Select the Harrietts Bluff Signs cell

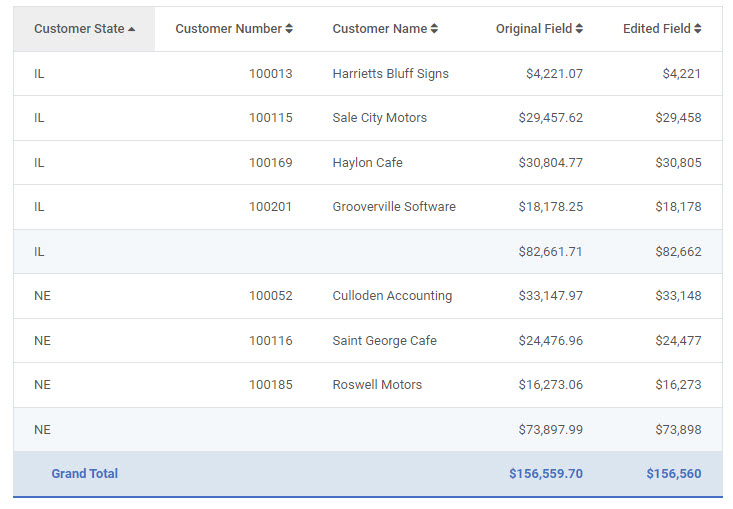click(x=390, y=74)
